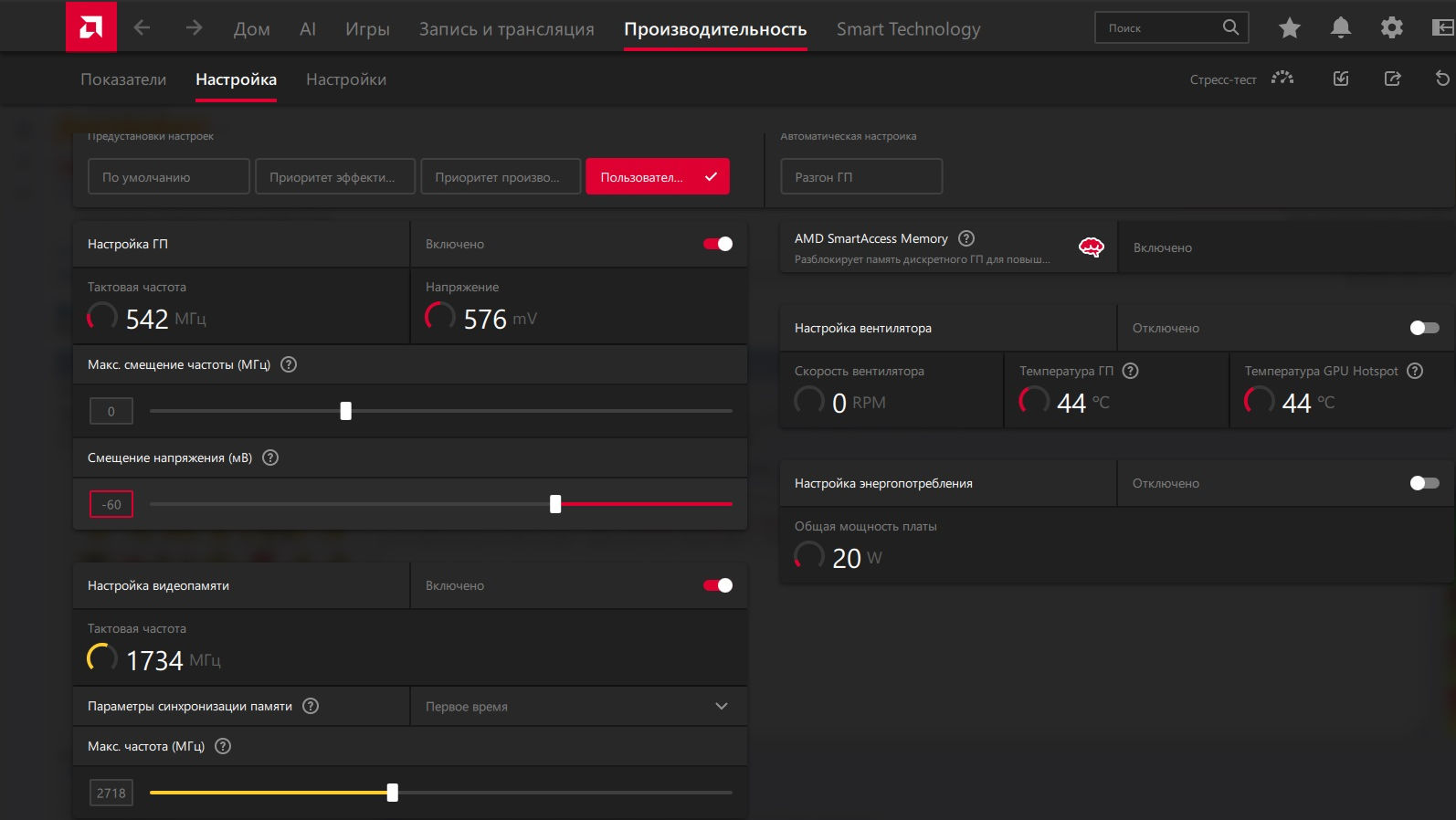Click the Включено status beside SmartAccess Memory
Screen dimensions: 1456x820
click(1163, 247)
